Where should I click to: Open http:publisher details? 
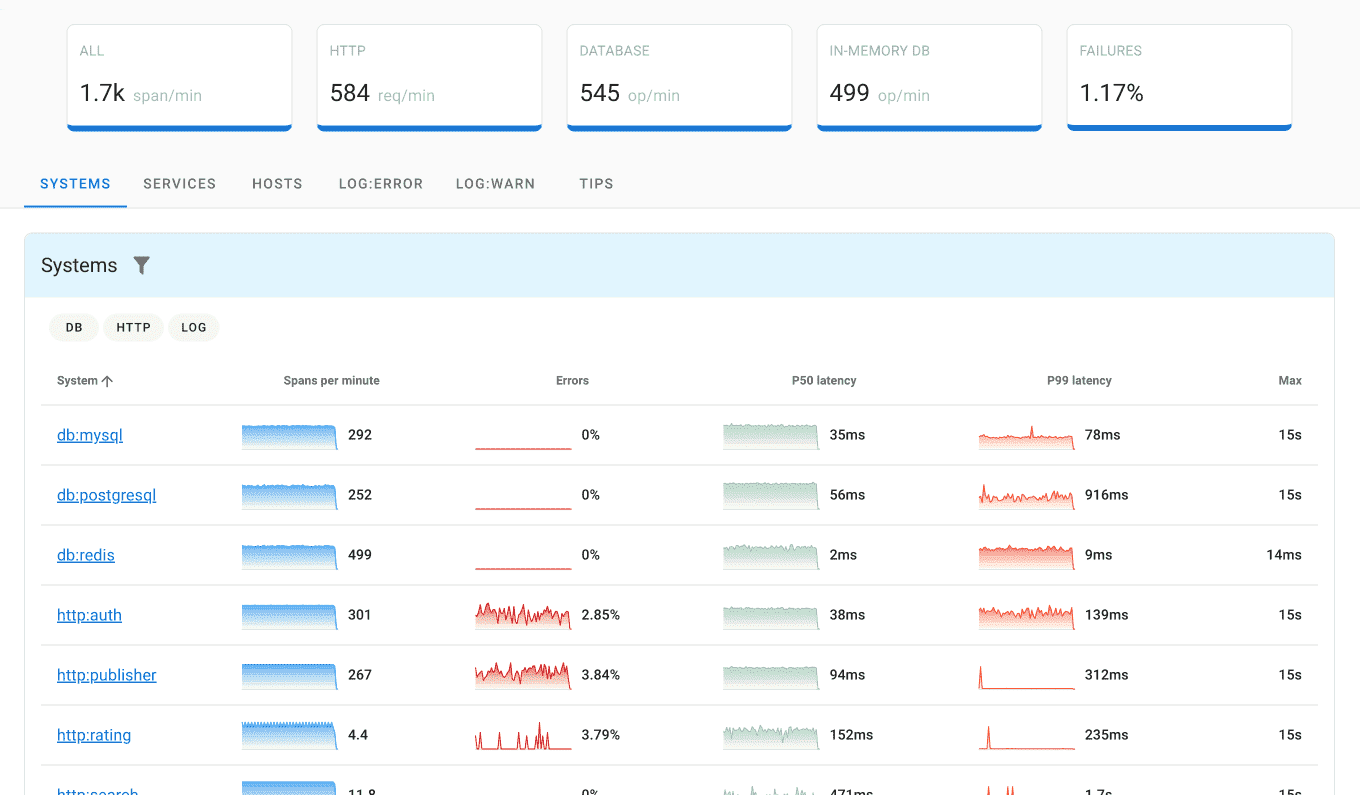coord(106,675)
